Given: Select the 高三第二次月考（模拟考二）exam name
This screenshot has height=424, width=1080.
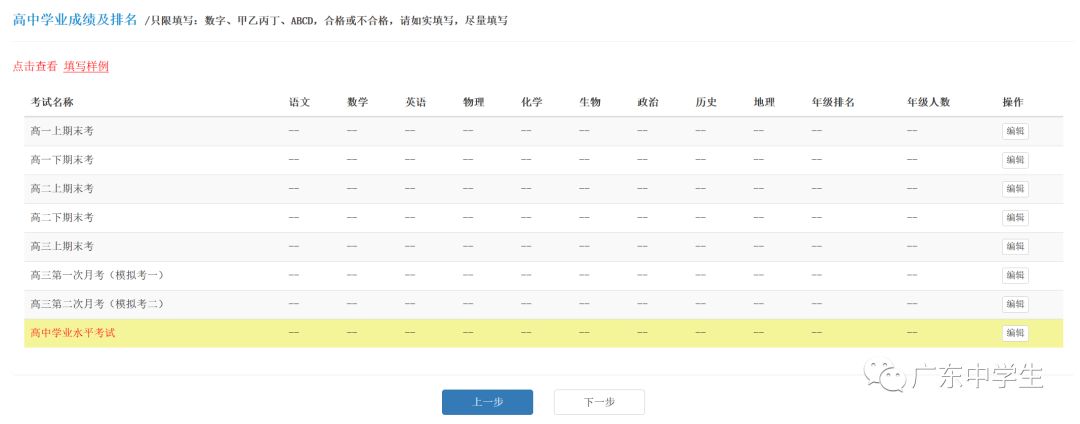Looking at the screenshot, I should (x=98, y=304).
